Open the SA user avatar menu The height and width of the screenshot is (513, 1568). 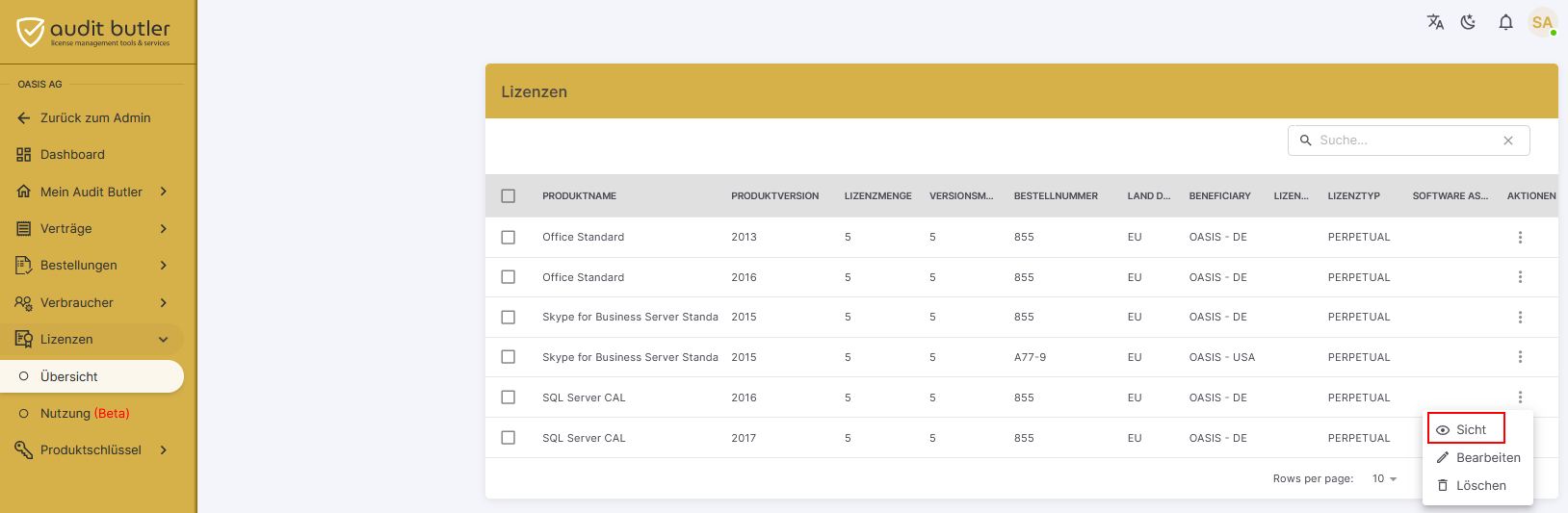pyautogui.click(x=1542, y=22)
